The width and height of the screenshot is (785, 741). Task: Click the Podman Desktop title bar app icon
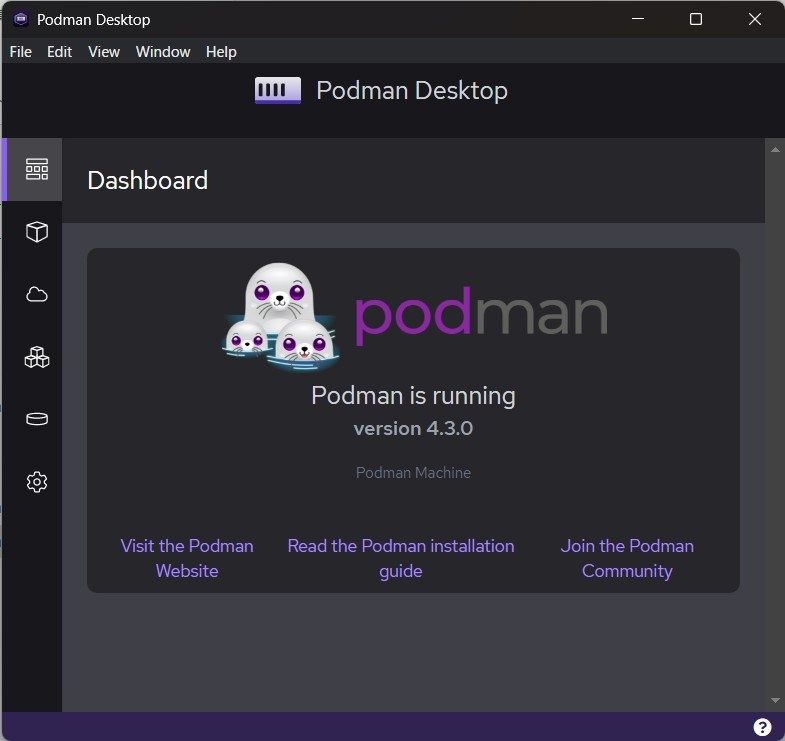pyautogui.click(x=21, y=20)
